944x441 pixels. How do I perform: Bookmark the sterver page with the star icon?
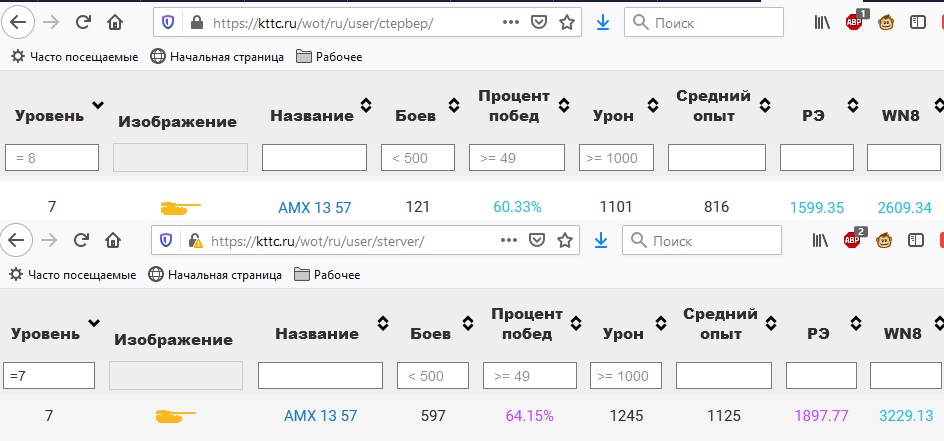tap(566, 240)
